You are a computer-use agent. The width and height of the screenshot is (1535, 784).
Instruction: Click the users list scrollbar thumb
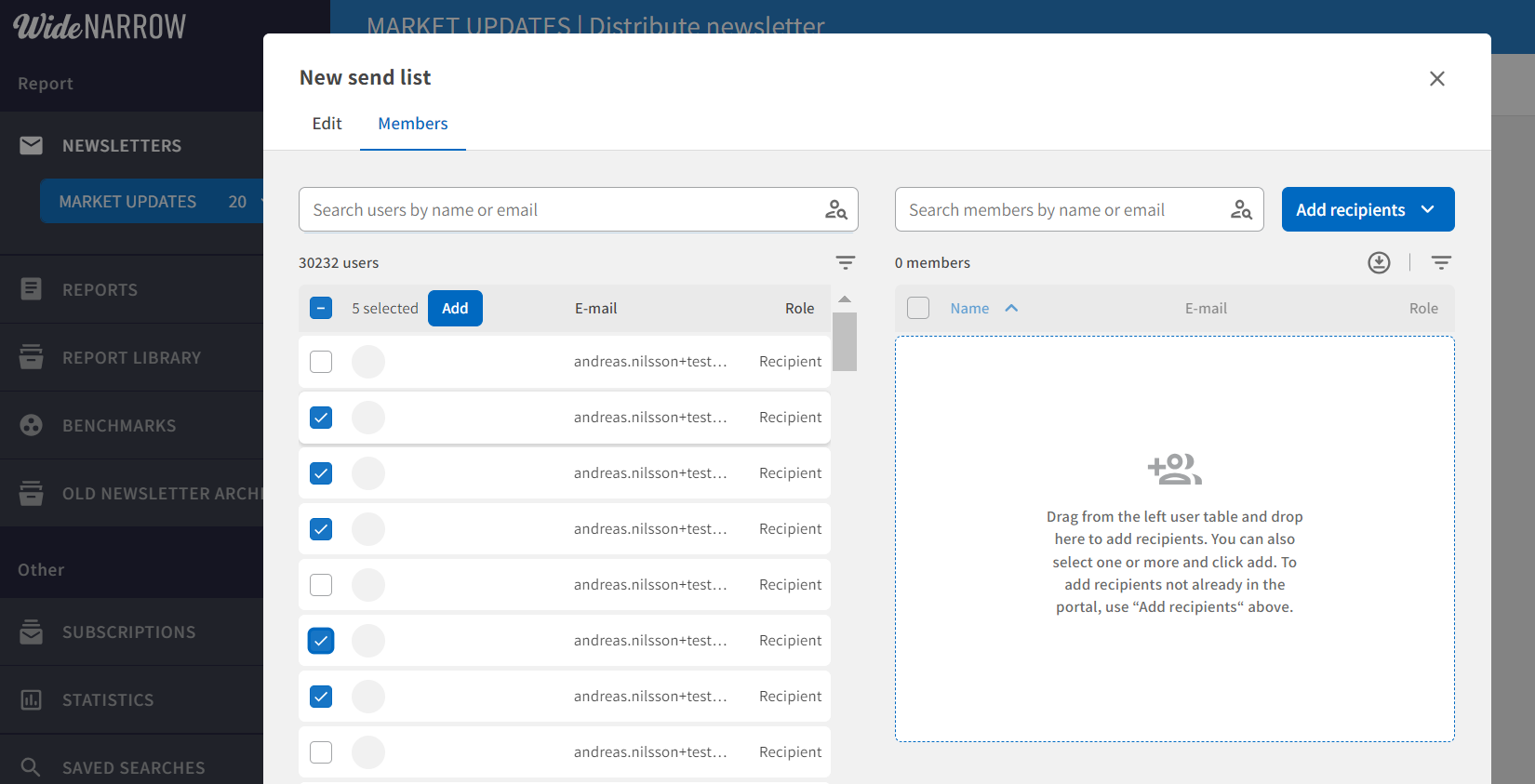(845, 341)
